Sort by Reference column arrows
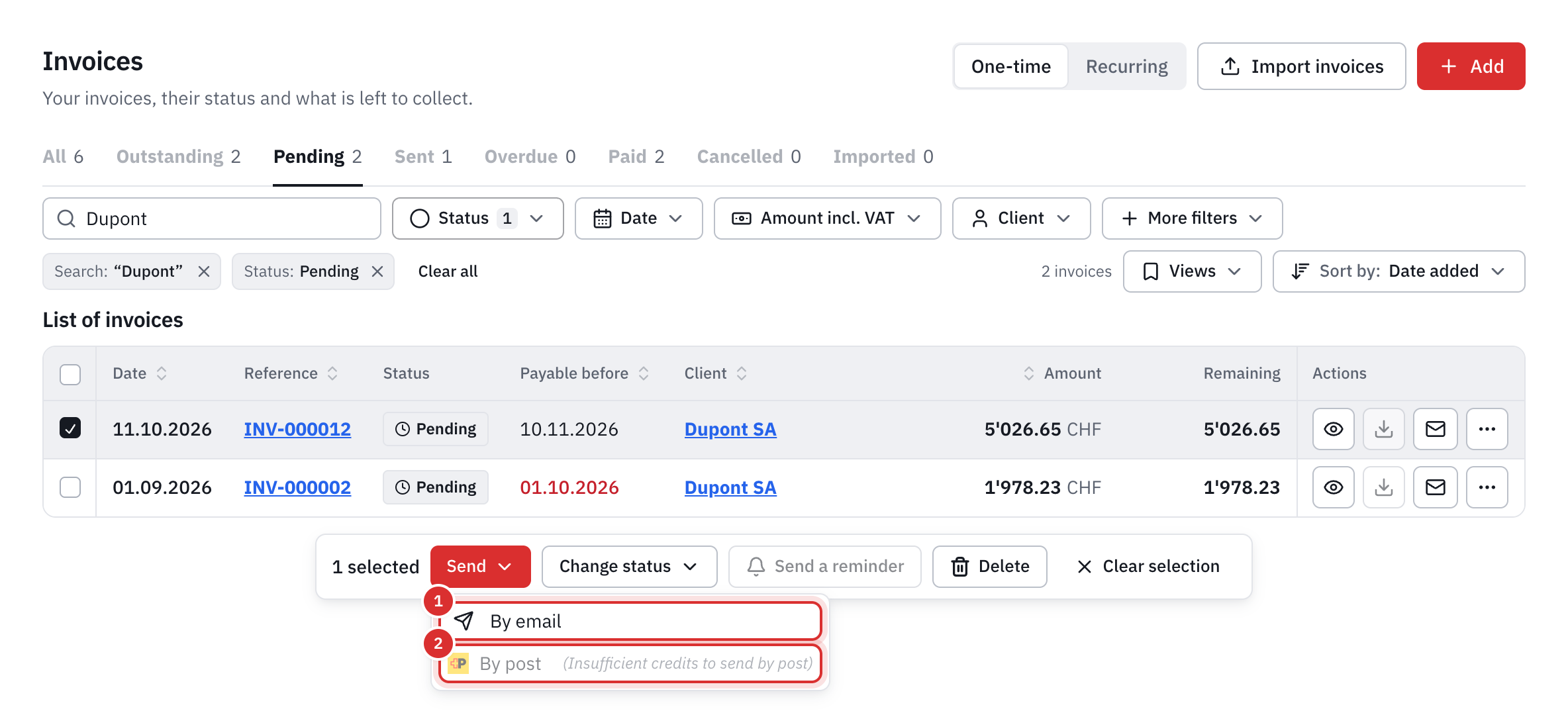This screenshot has height=715, width=1568. point(332,373)
